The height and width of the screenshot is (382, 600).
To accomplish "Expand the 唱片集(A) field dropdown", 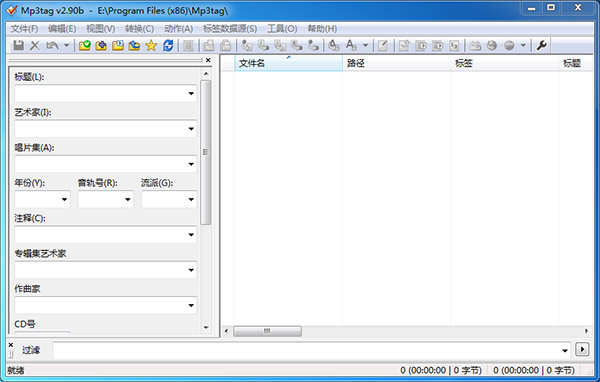I will click(x=191, y=164).
